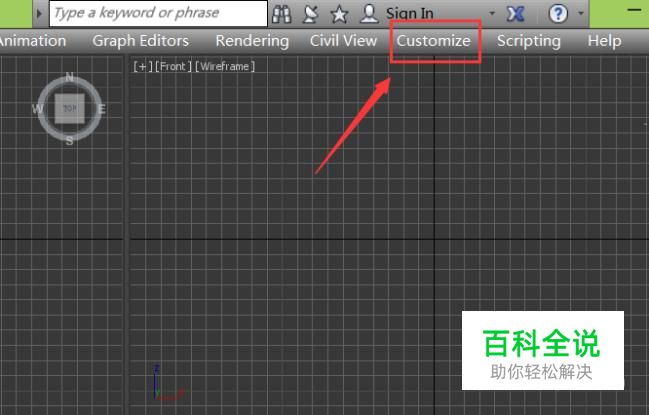Click the Sign In link
This screenshot has width=649, height=415.
click(410, 13)
